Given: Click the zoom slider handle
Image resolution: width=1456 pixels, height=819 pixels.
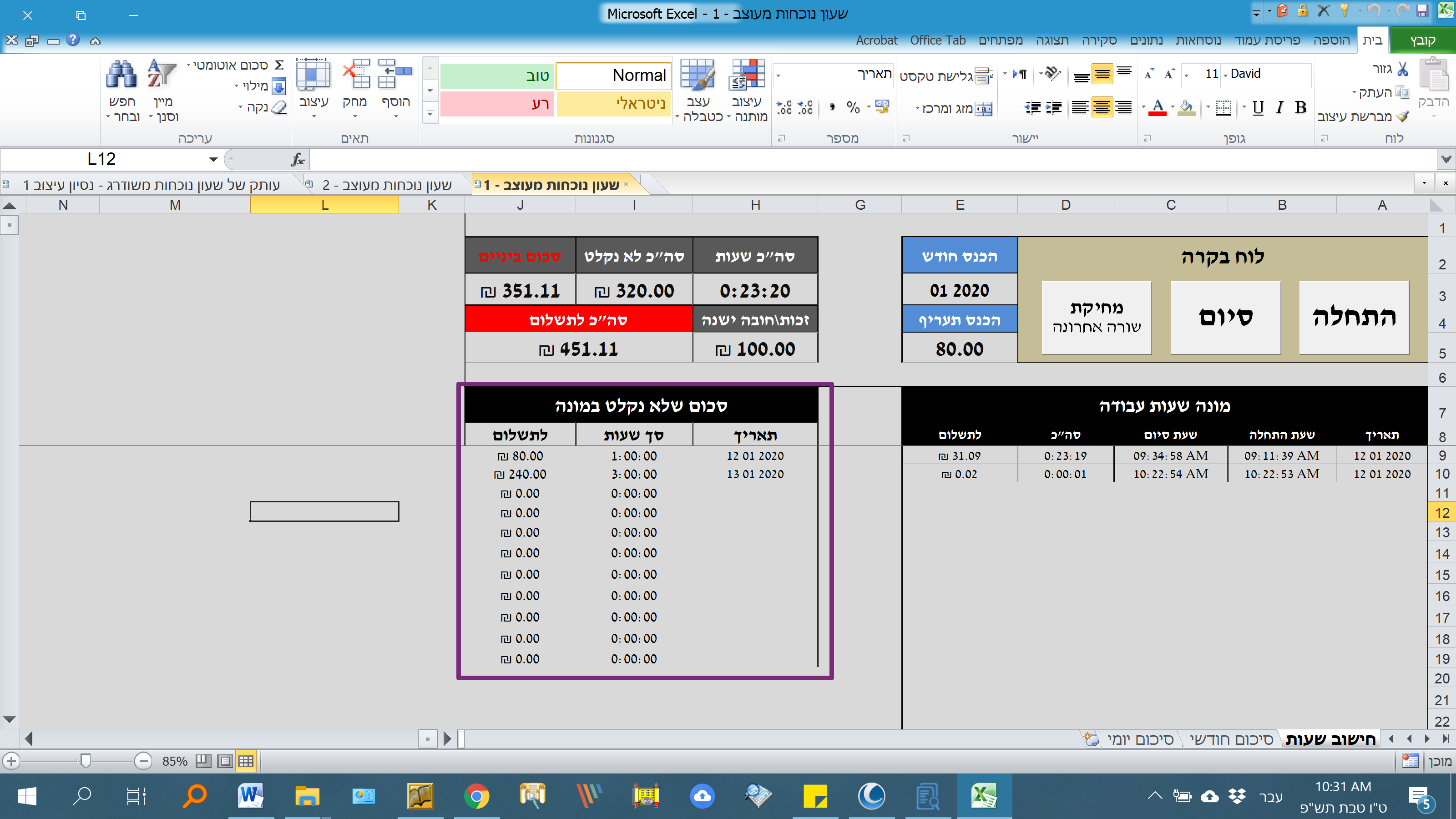Looking at the screenshot, I should click(x=86, y=761).
